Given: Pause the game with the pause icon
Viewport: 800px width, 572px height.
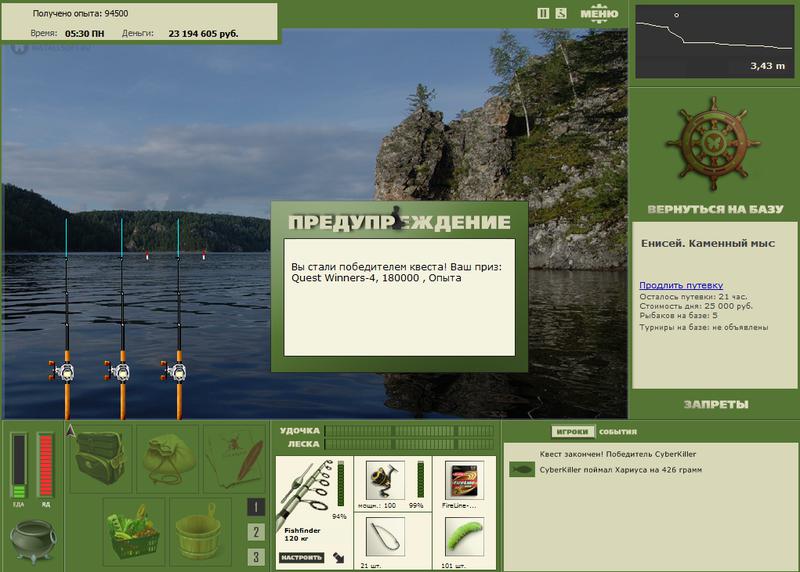Looking at the screenshot, I should click(x=543, y=13).
